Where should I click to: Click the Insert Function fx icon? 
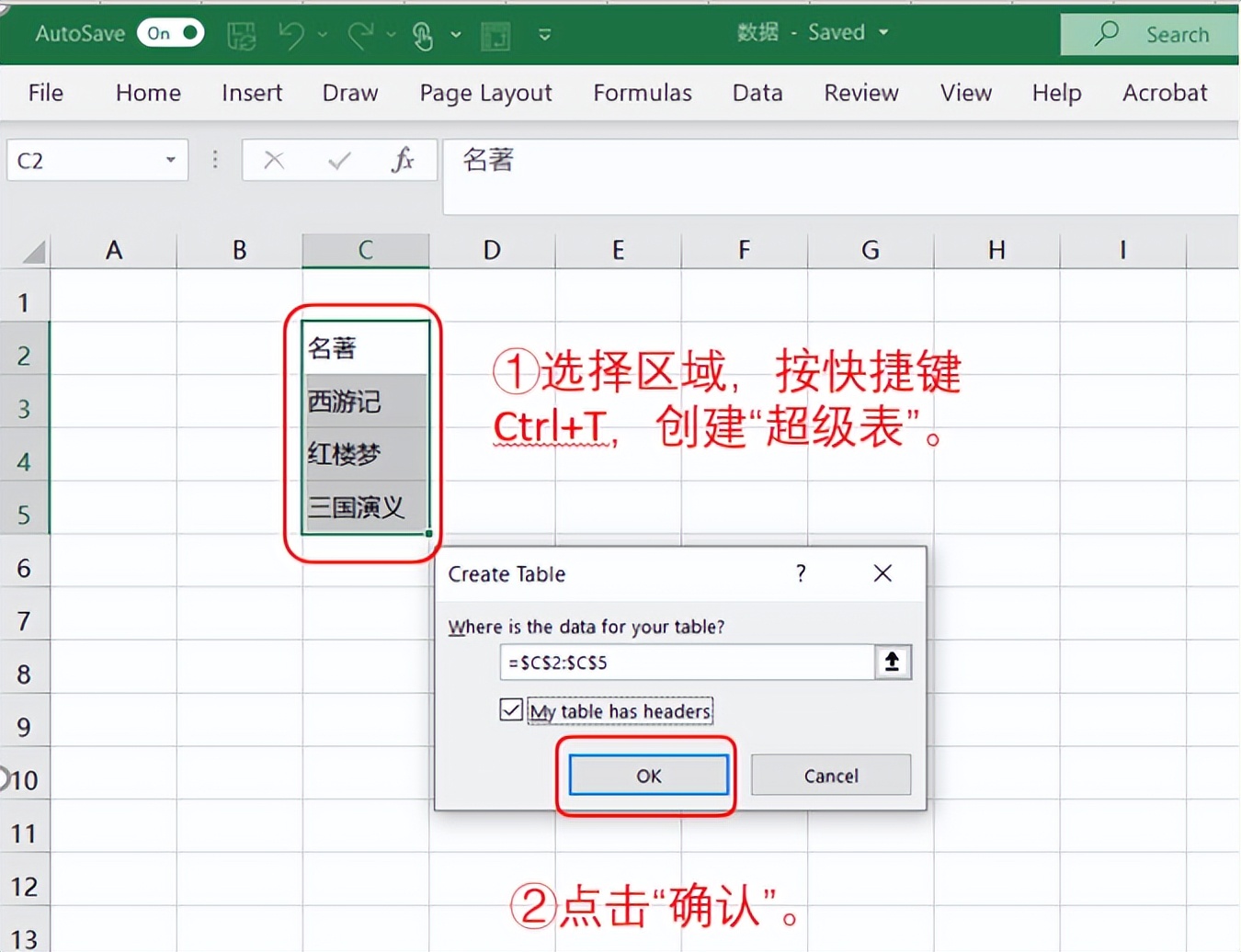tap(403, 161)
